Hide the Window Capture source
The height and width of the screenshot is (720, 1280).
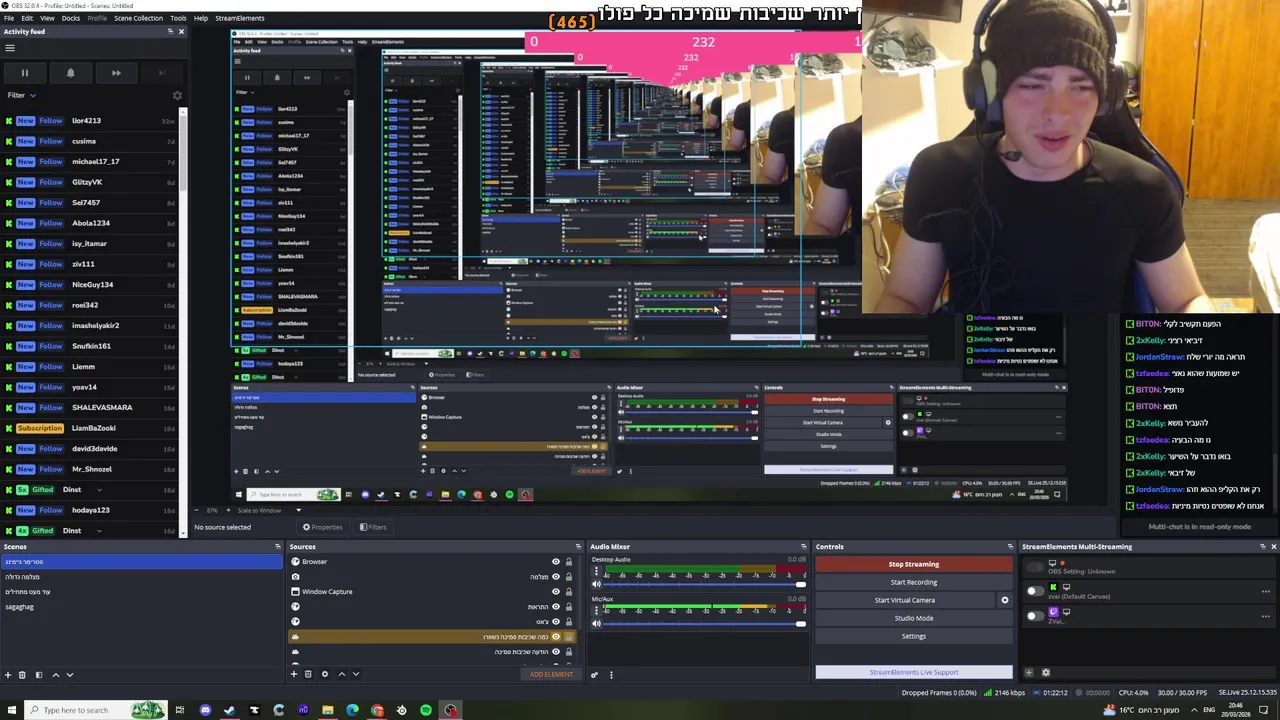[556, 592]
